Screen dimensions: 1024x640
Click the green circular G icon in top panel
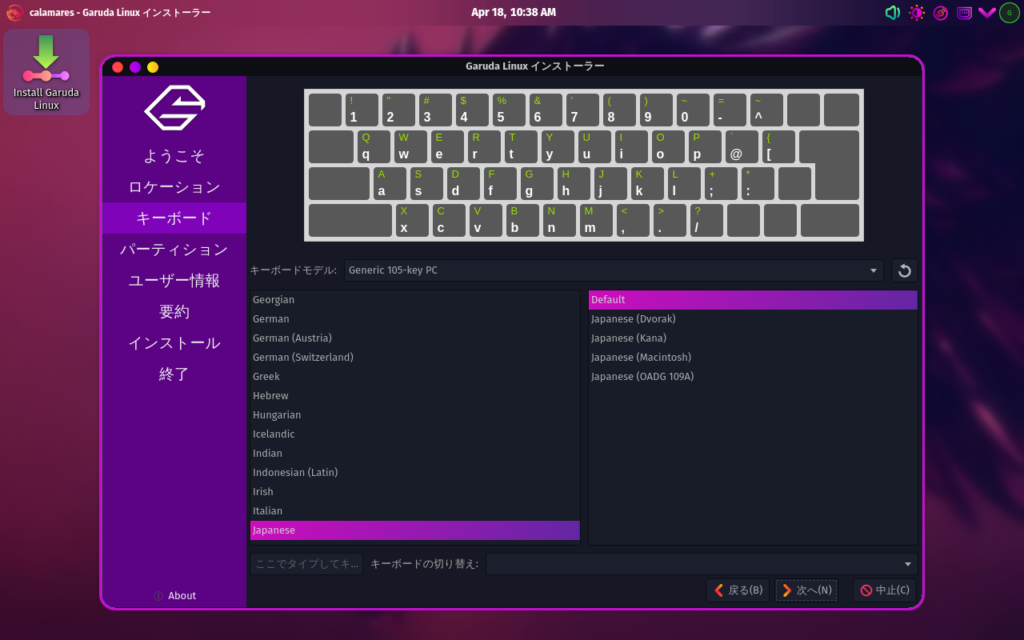coord(1008,13)
